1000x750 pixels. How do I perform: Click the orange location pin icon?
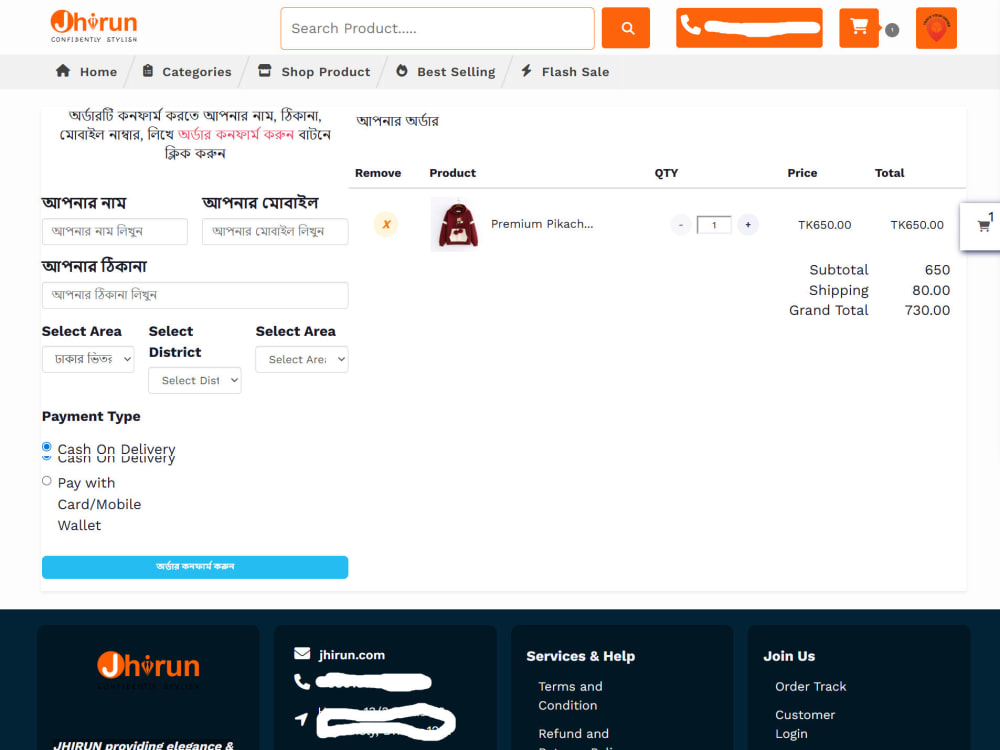click(x=936, y=28)
